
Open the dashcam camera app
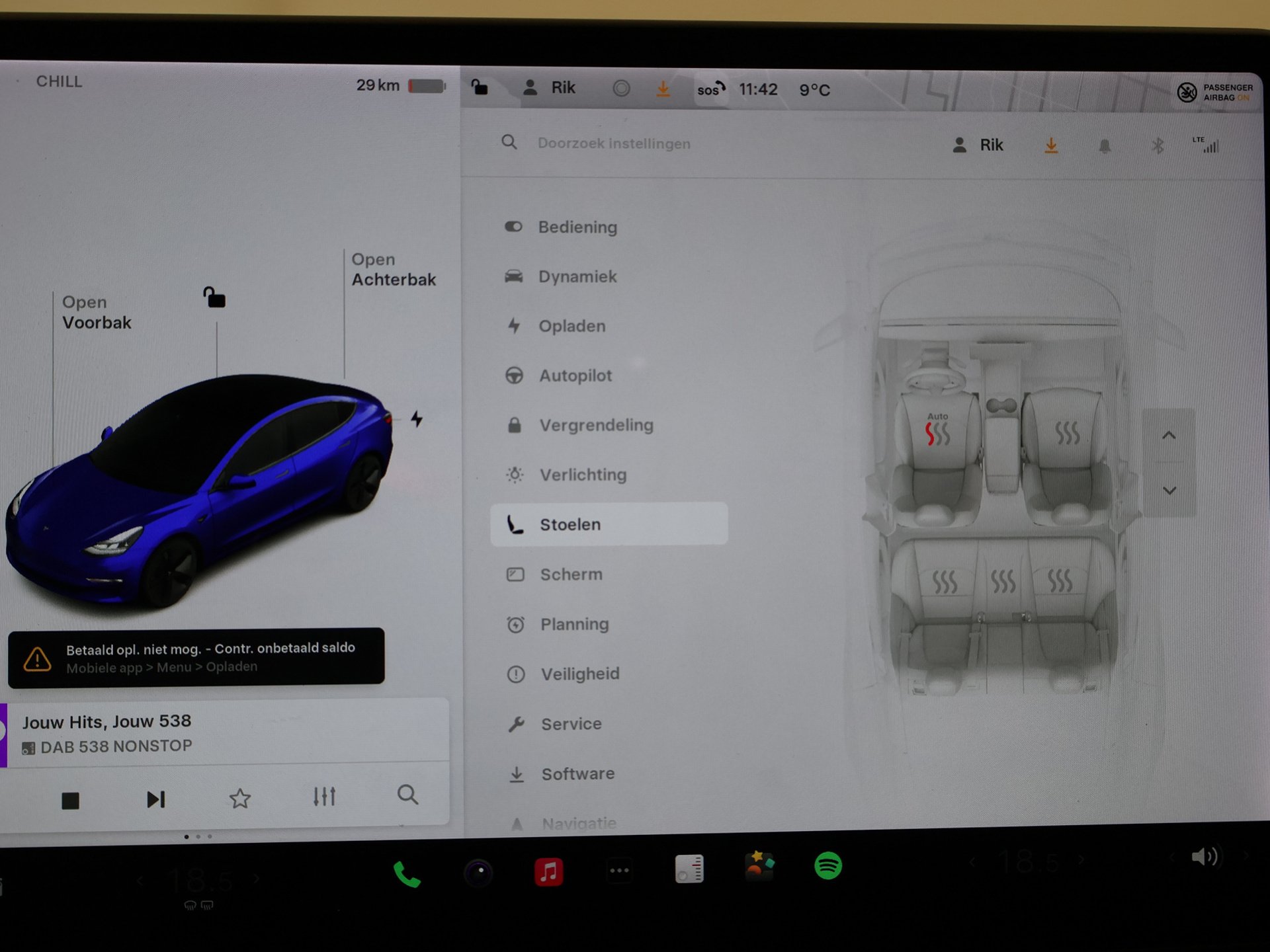(x=478, y=873)
